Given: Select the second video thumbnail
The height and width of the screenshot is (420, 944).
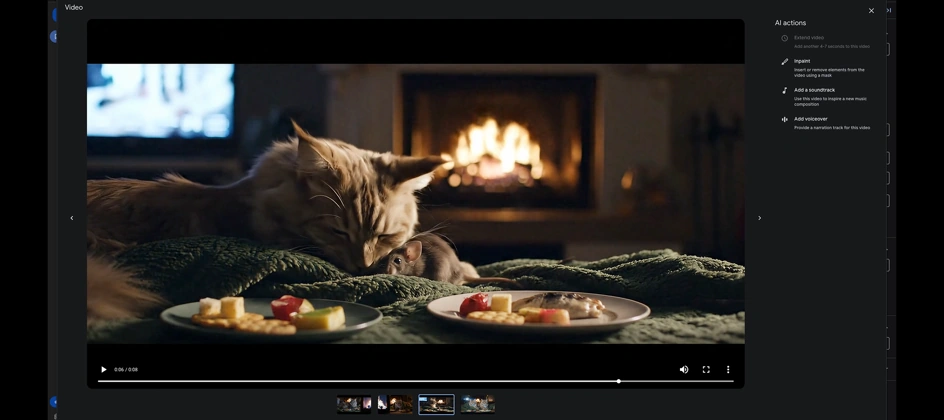Looking at the screenshot, I should pyautogui.click(x=394, y=404).
